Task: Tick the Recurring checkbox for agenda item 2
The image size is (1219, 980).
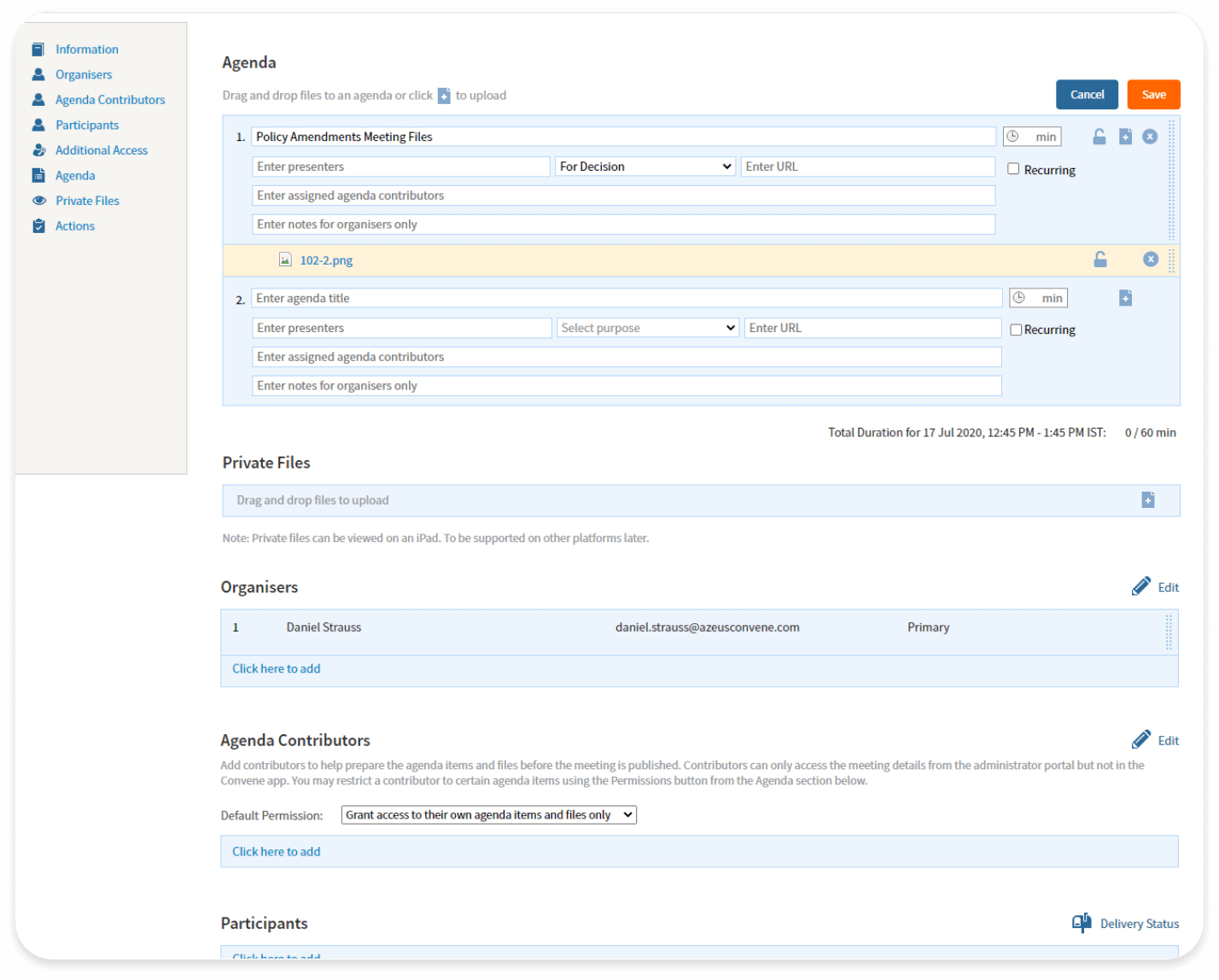Action: tap(1016, 330)
